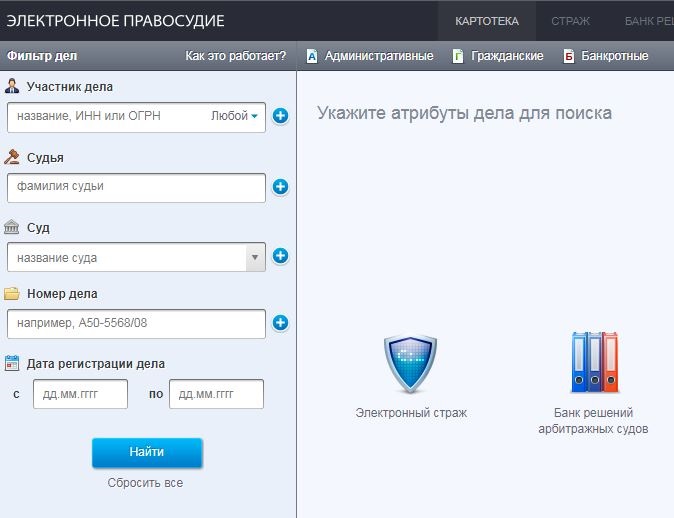Click plus icon beside Номер дела field
This screenshot has width=674, height=518.
coord(280,323)
